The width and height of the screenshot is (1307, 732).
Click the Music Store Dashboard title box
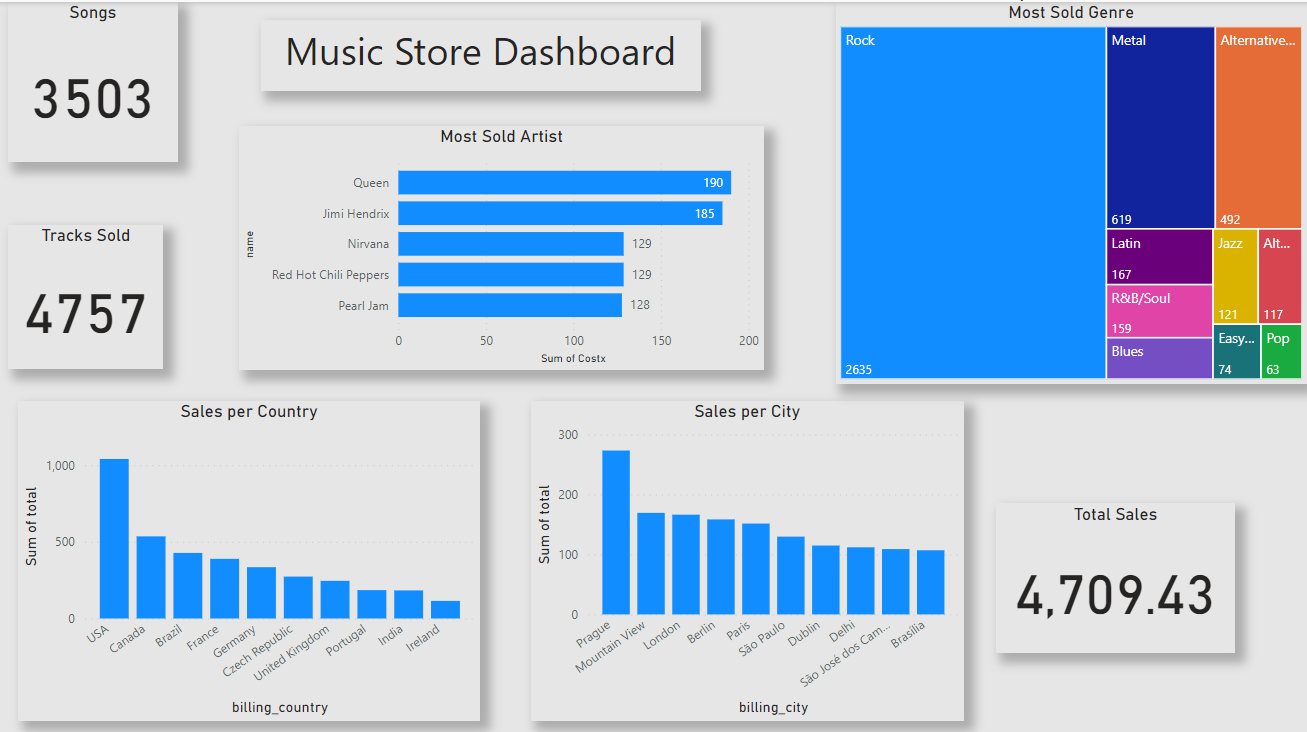click(x=481, y=53)
